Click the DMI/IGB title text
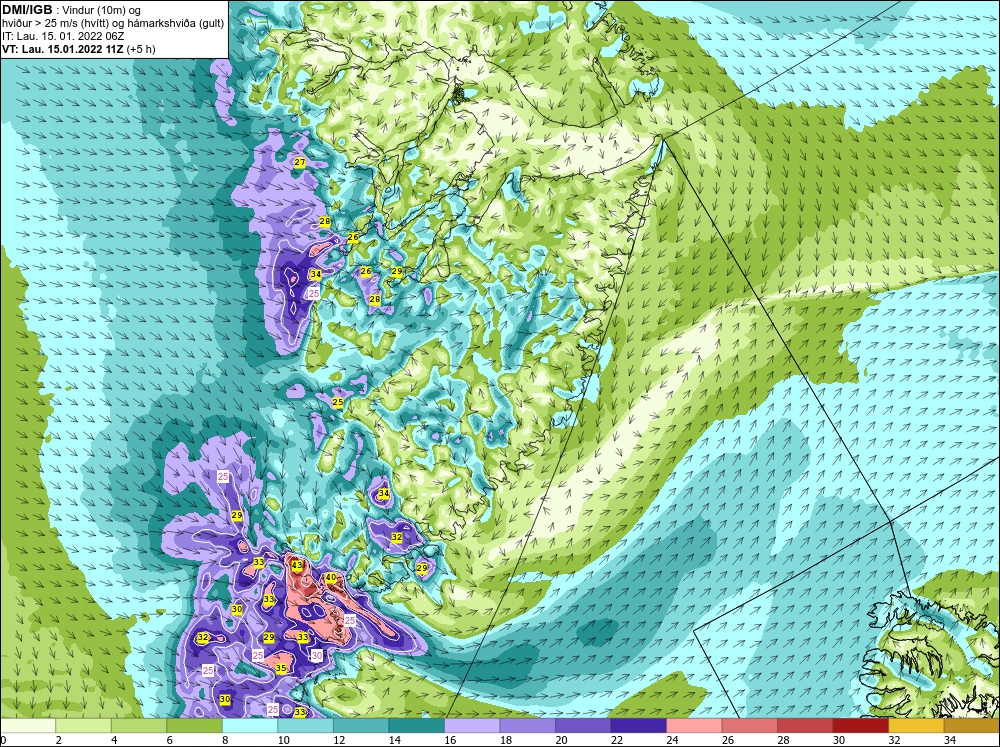The width and height of the screenshot is (1000, 747). (x=27, y=10)
